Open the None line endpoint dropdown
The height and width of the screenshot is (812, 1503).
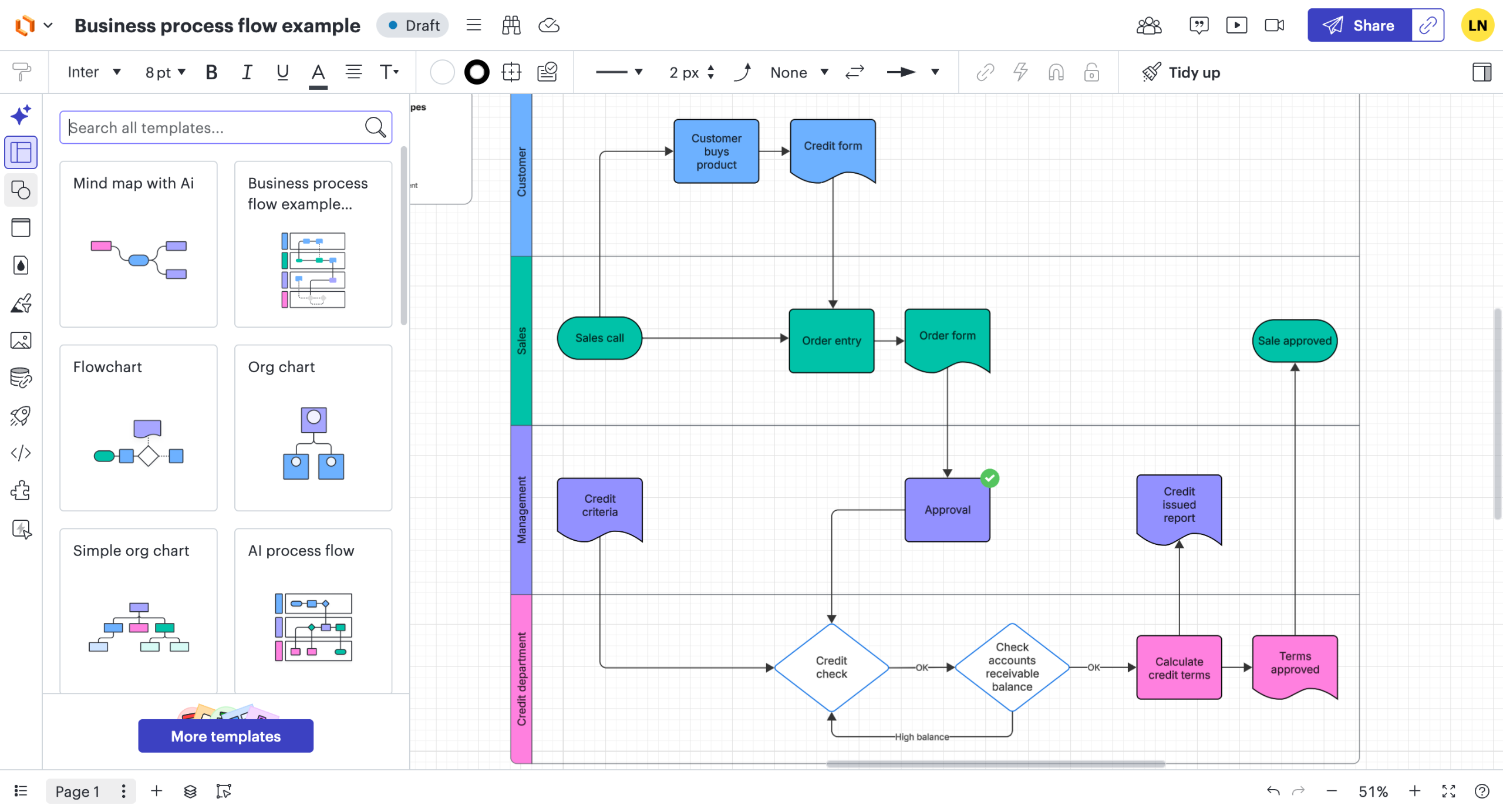coord(798,72)
